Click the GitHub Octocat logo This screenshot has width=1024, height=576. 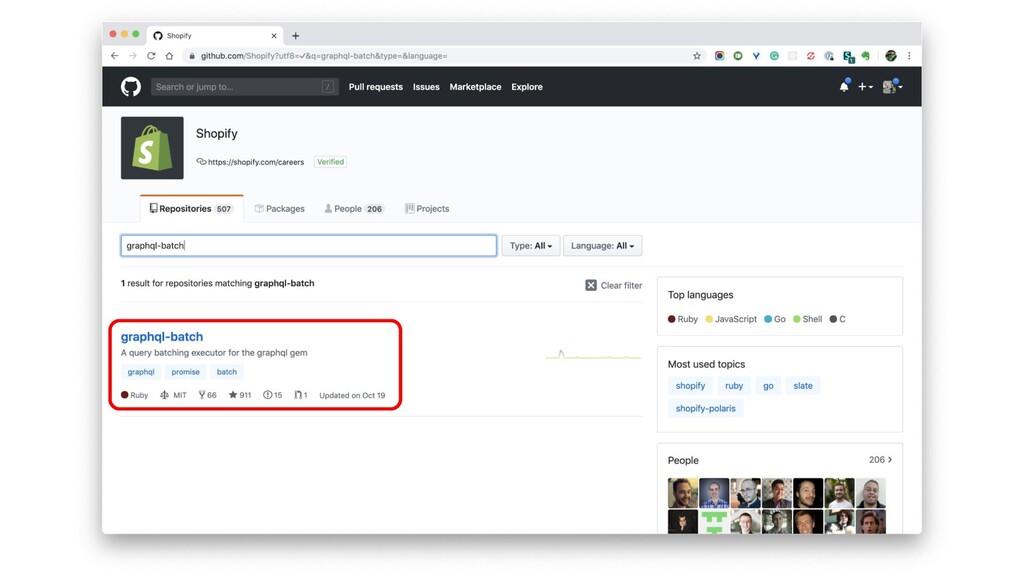pyautogui.click(x=131, y=87)
